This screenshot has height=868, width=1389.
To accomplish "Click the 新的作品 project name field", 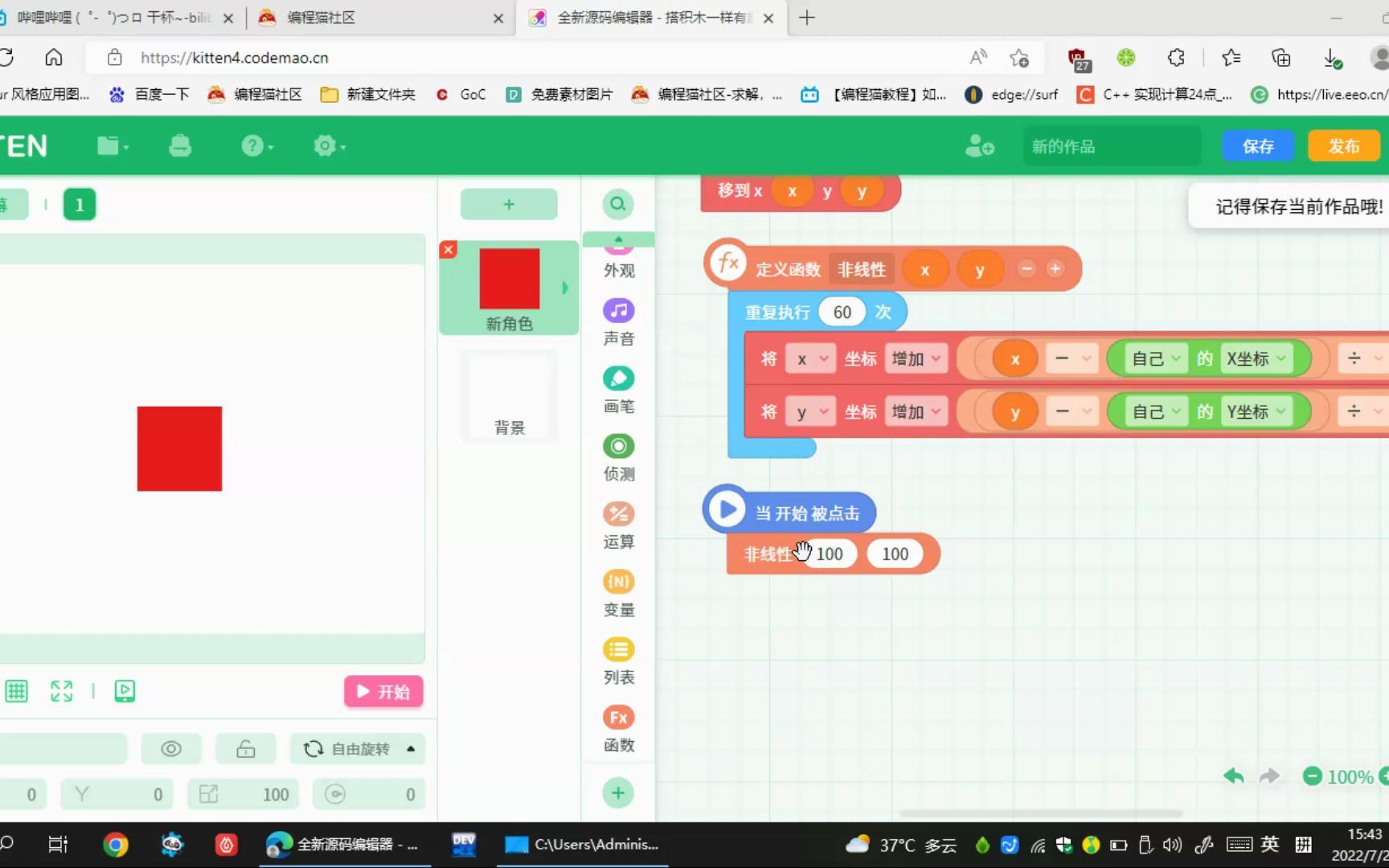I will click(1111, 145).
